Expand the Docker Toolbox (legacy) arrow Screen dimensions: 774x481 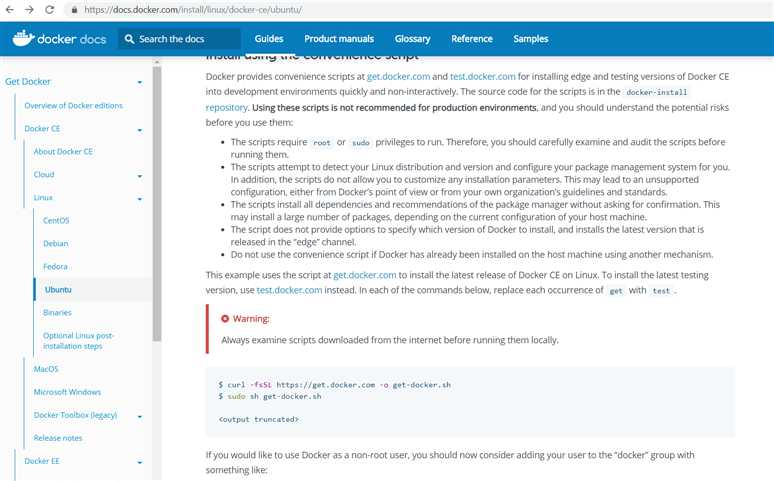[140, 416]
